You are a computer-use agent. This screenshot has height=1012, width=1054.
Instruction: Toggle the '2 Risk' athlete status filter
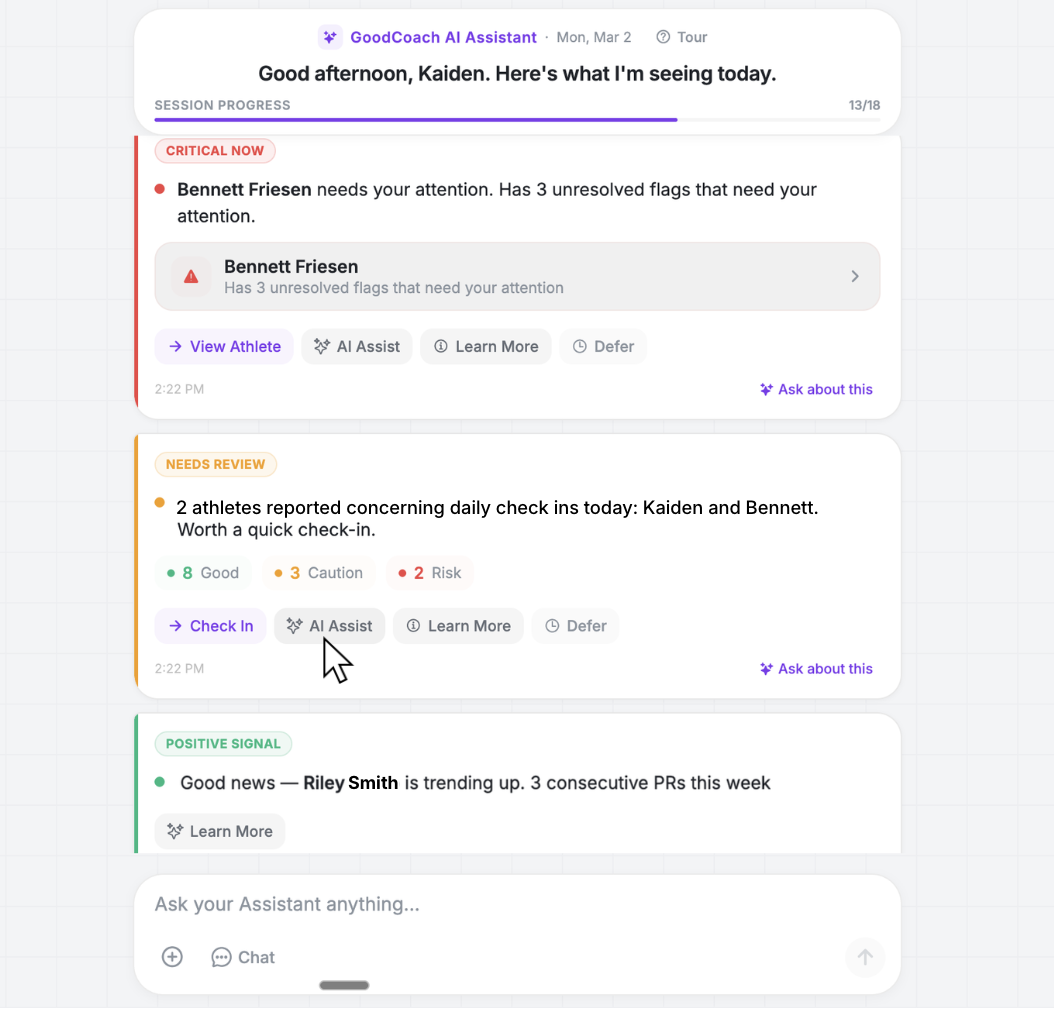[429, 573]
